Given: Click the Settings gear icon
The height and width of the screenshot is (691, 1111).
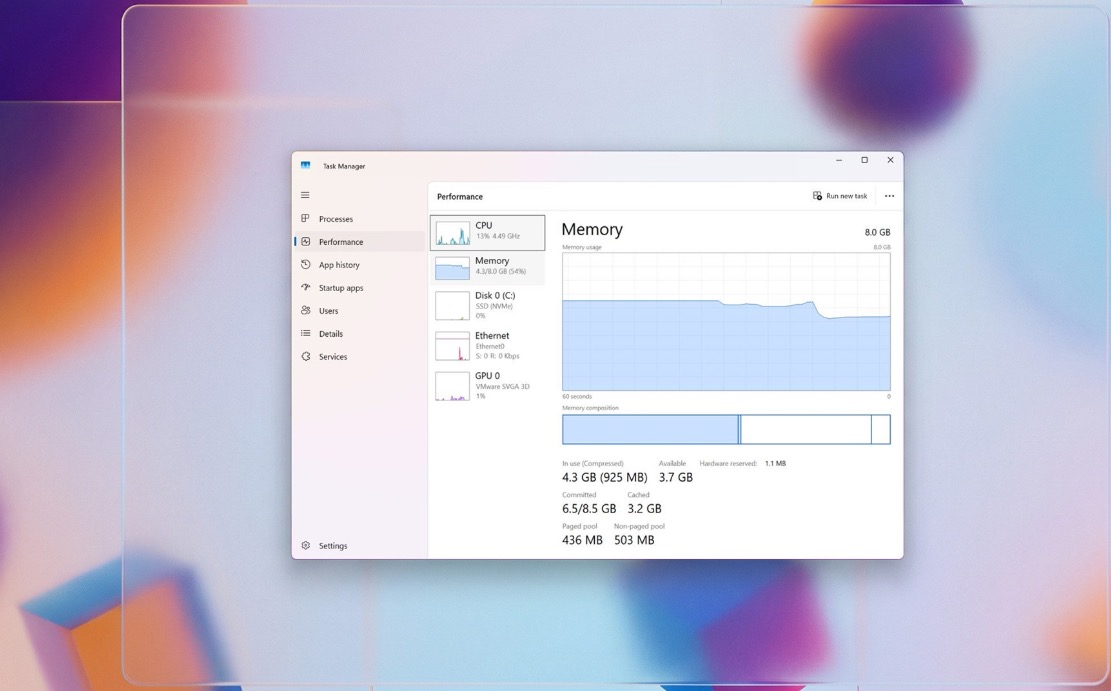Looking at the screenshot, I should [x=305, y=546].
